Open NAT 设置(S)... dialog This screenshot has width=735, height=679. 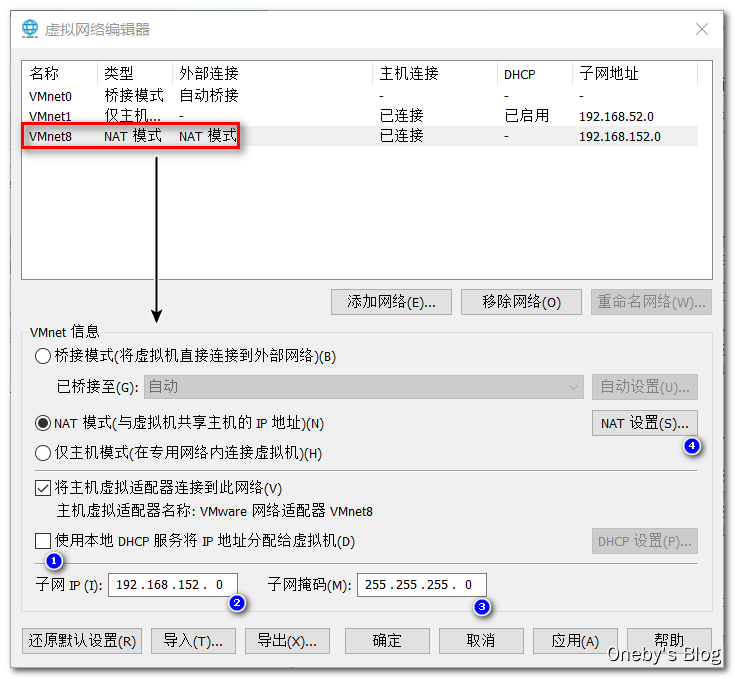[x=645, y=423]
